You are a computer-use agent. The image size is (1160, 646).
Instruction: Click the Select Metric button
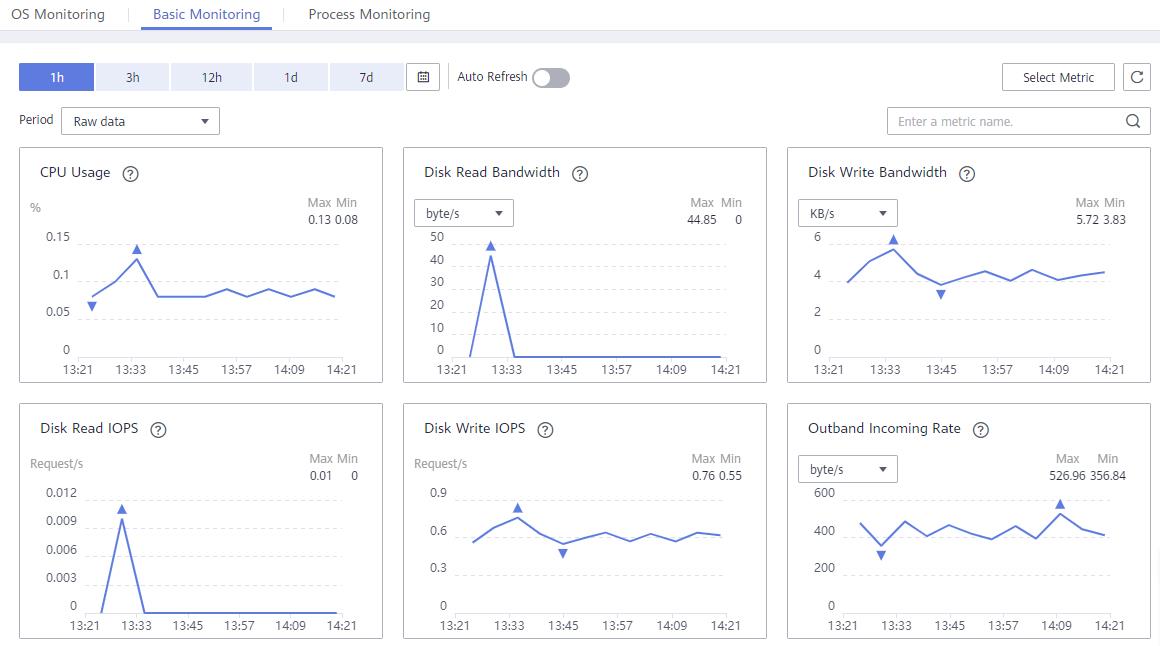tap(1058, 77)
